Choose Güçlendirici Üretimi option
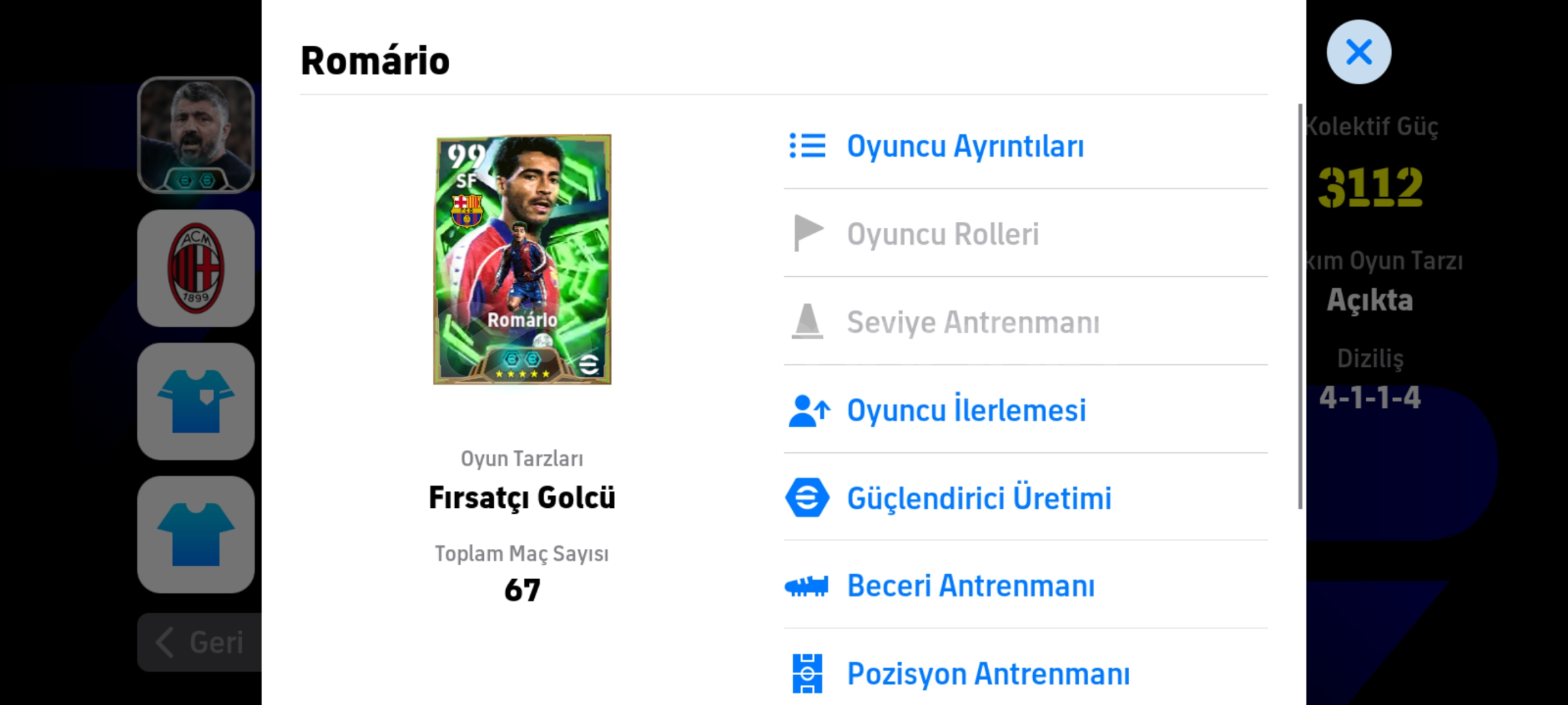Viewport: 1568px width, 705px height. (978, 498)
